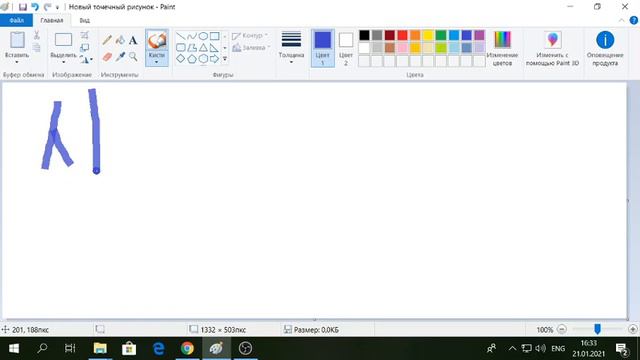
Task: Open the Fill (Заливка) dropdown
Action: [x=251, y=48]
